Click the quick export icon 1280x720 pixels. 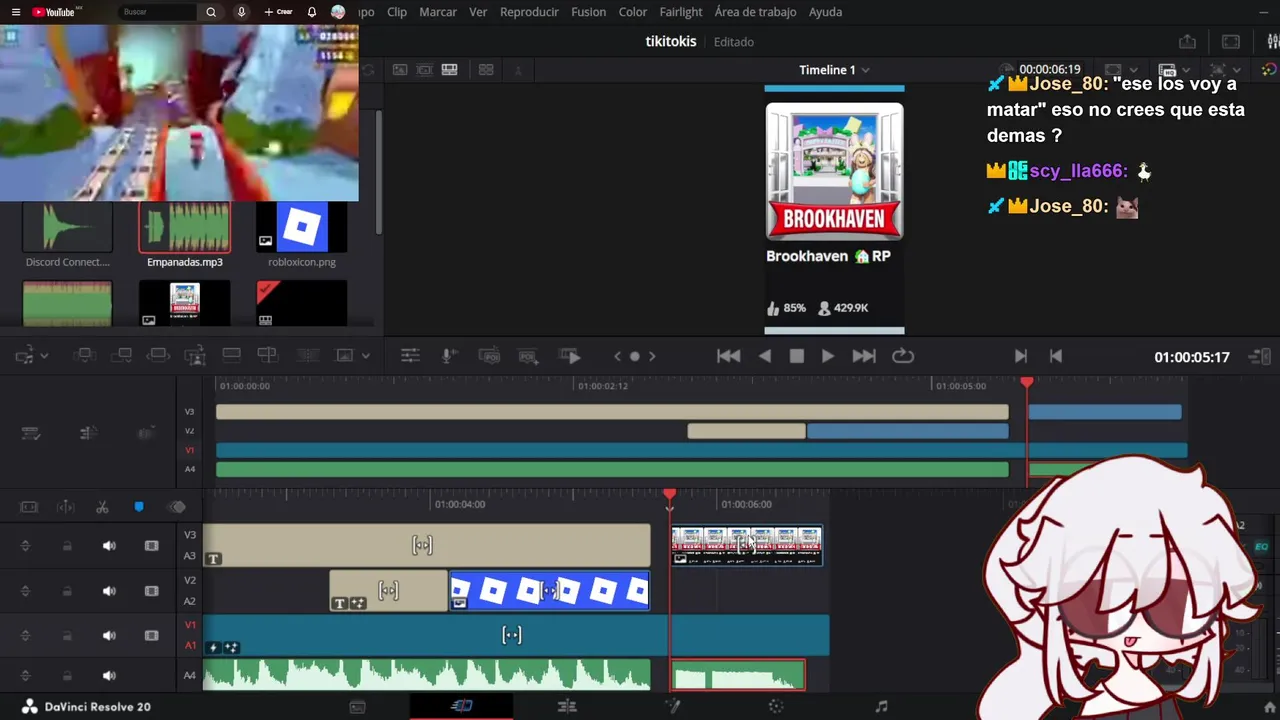(x=1187, y=42)
